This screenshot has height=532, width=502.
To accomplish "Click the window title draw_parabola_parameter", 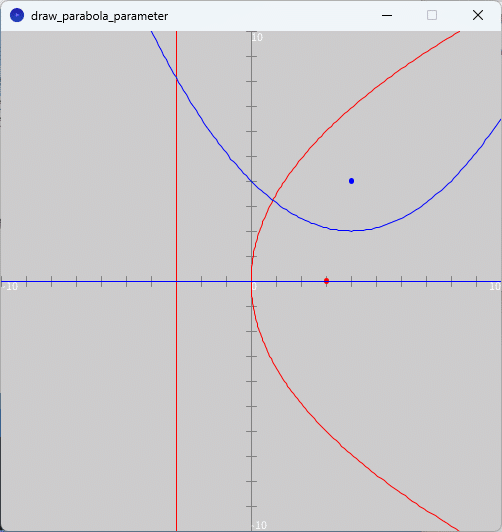I will click(x=99, y=16).
